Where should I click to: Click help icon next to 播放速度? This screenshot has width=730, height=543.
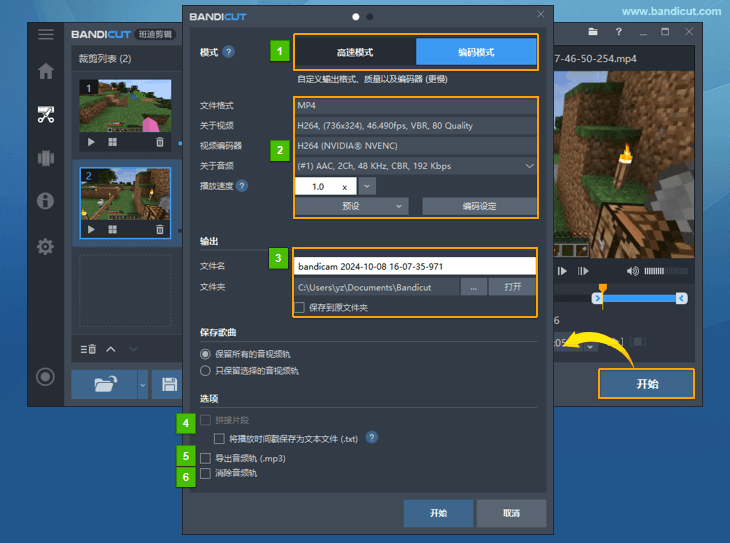(242, 186)
